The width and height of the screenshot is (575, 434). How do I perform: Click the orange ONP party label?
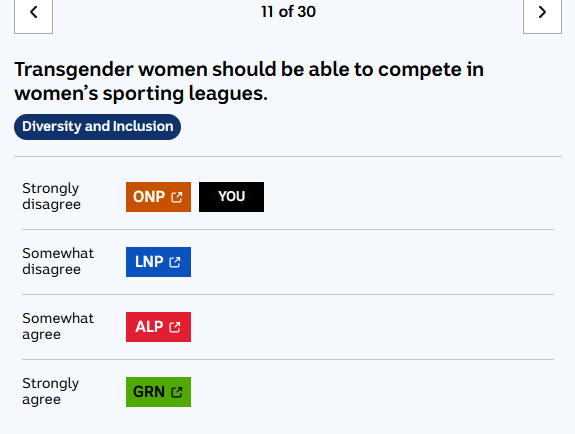[158, 197]
